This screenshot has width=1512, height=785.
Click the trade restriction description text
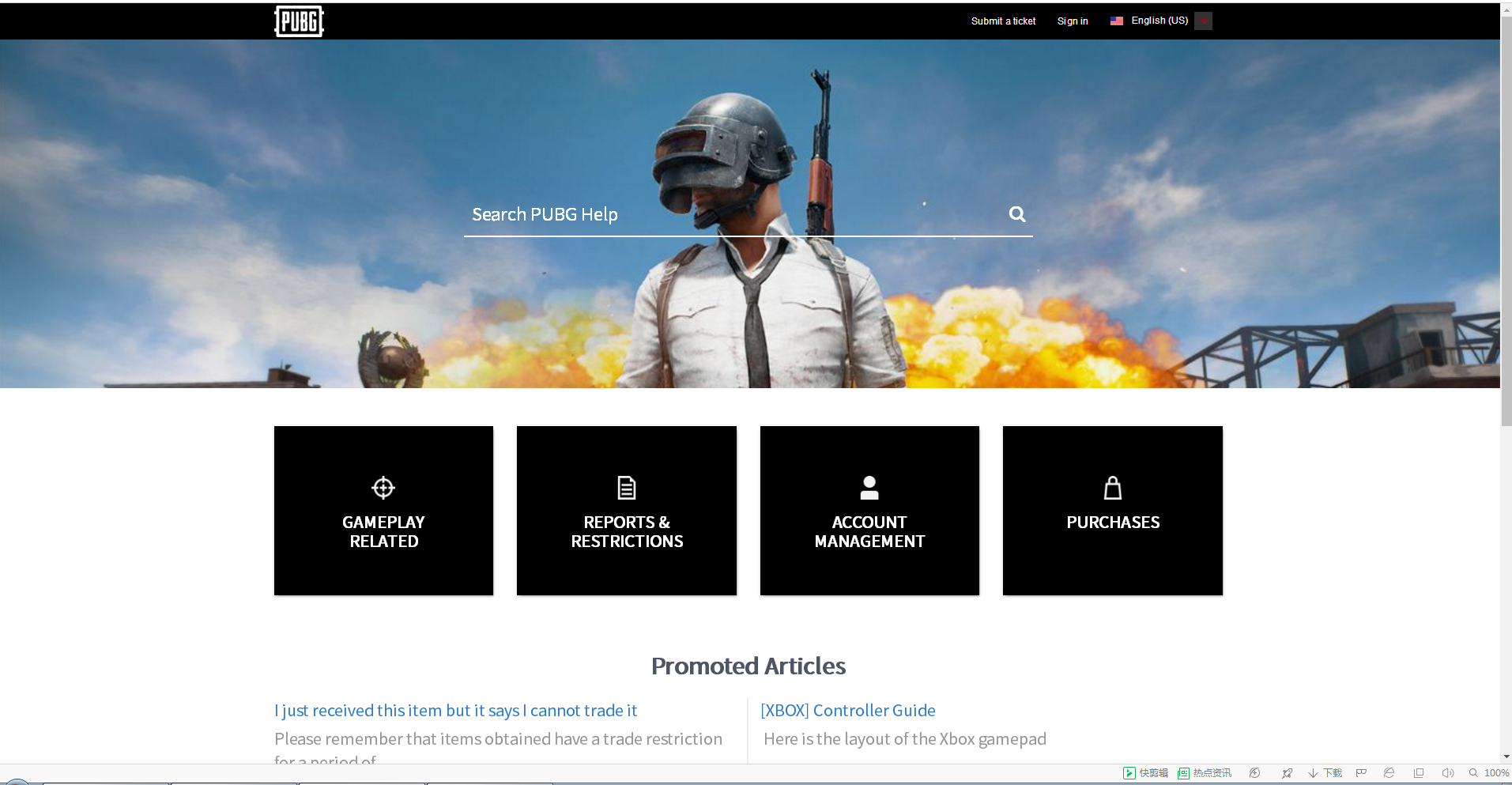click(498, 747)
